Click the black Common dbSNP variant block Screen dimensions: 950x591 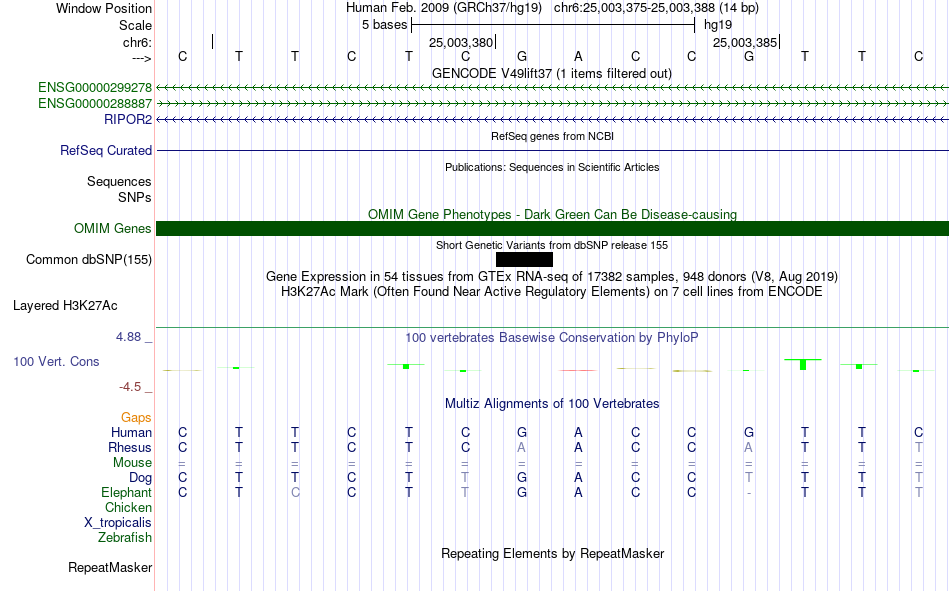click(x=524, y=259)
